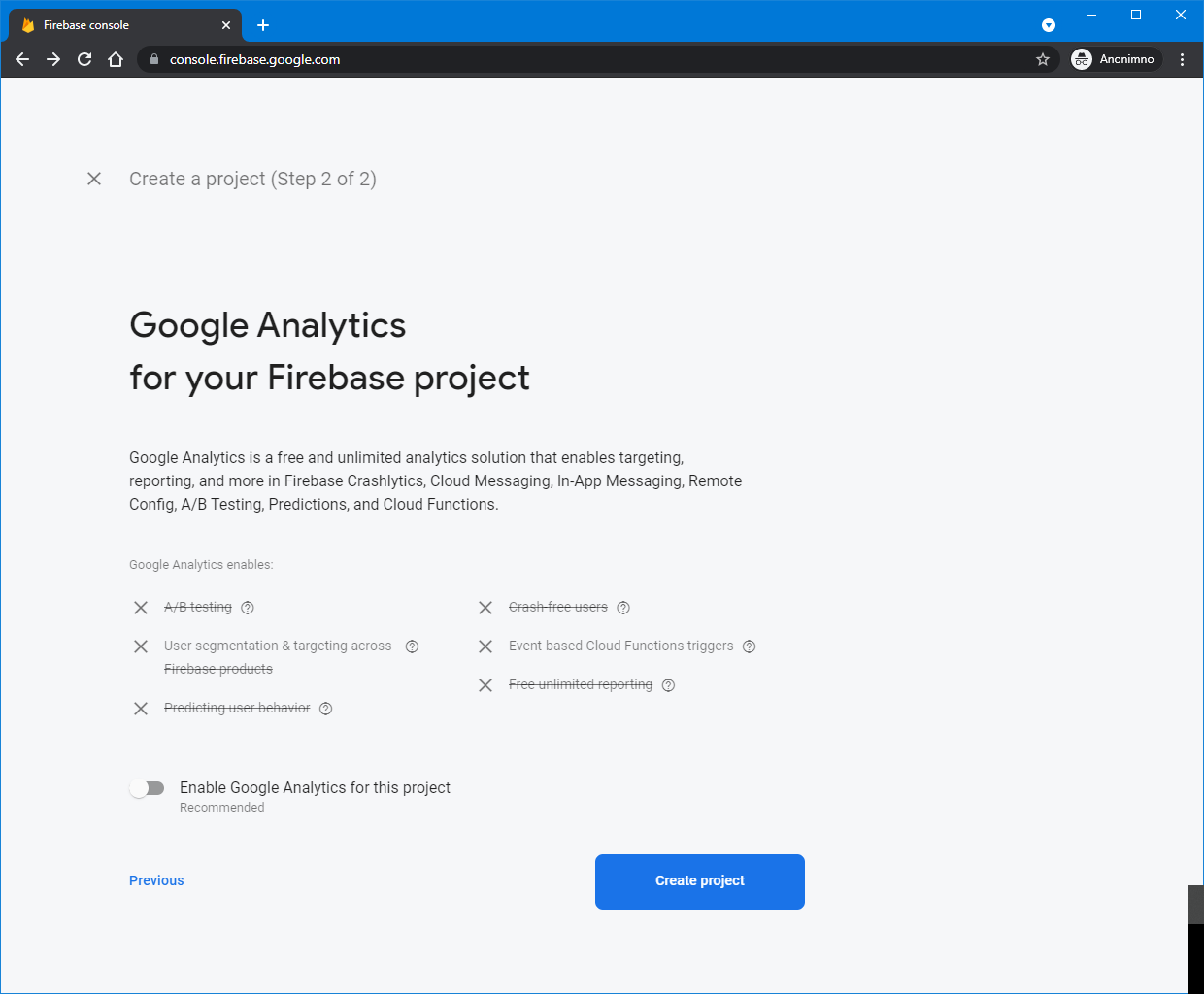The width and height of the screenshot is (1204, 994).
Task: Click browser back arrow
Action: (22, 59)
